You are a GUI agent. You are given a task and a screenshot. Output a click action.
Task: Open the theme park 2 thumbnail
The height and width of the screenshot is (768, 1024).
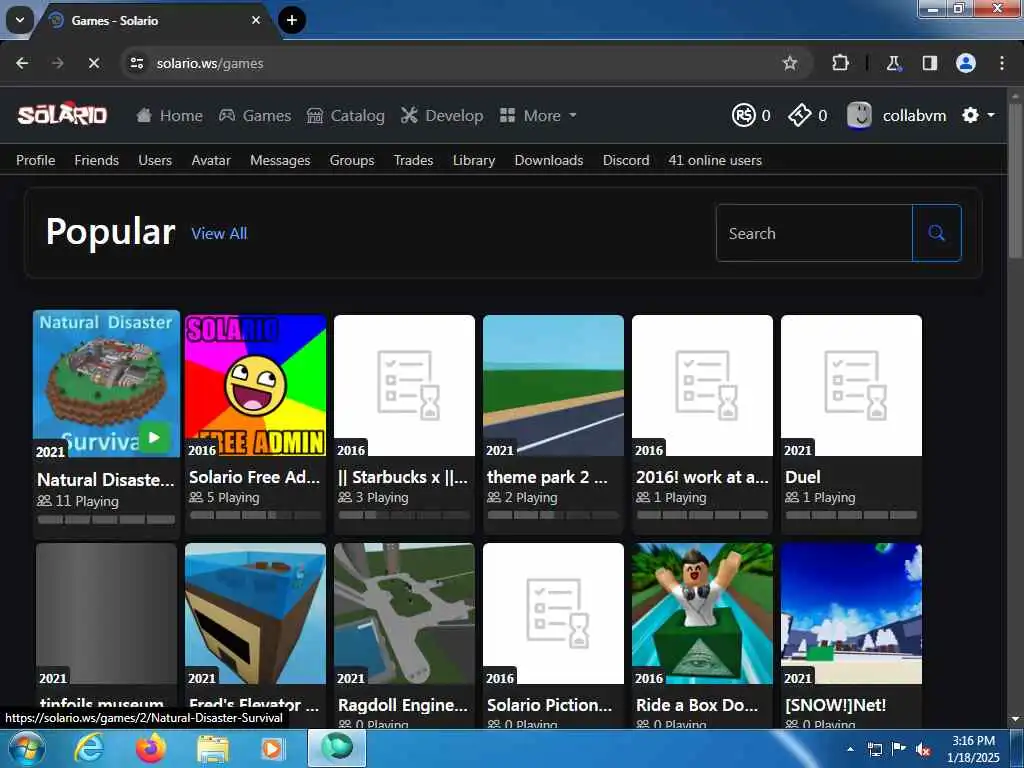[x=553, y=385]
